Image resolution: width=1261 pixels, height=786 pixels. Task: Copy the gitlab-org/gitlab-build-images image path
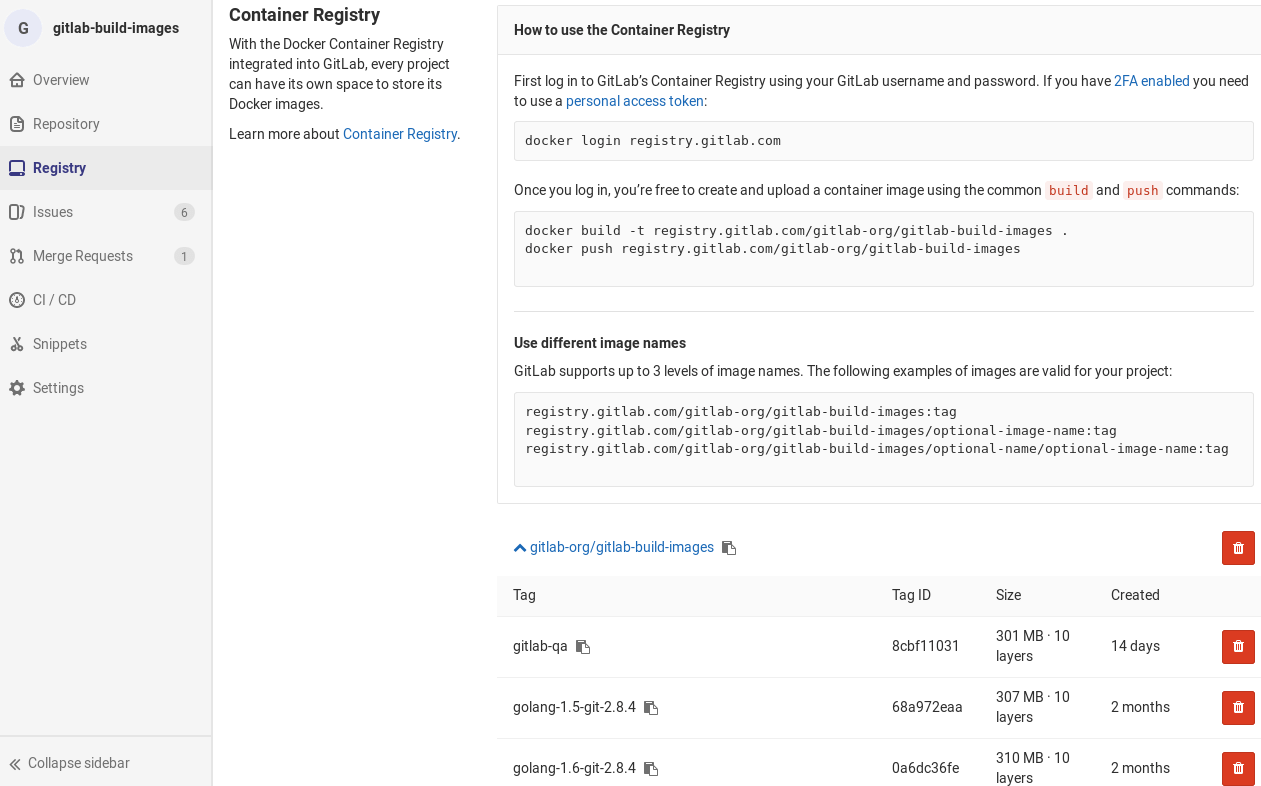[x=728, y=547]
